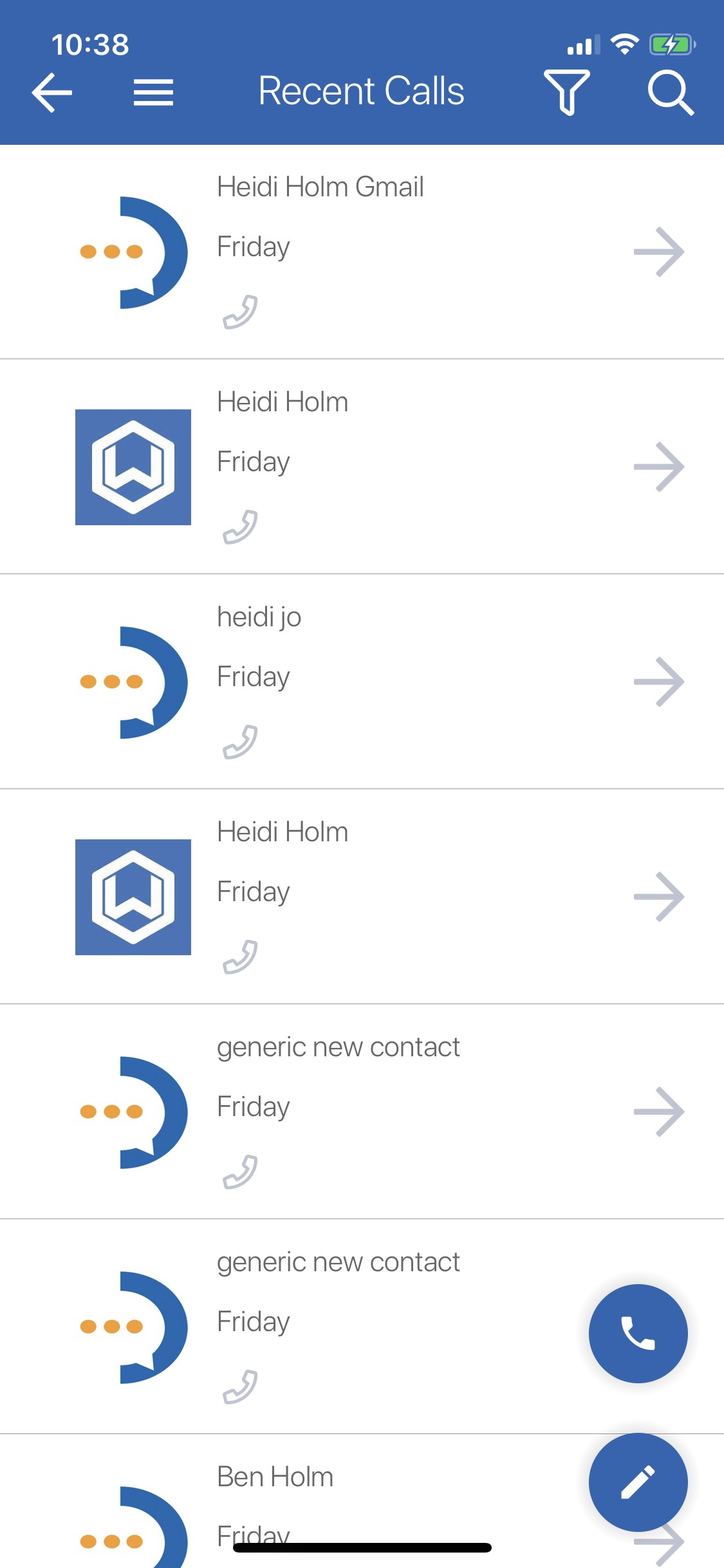The width and height of the screenshot is (724, 1568).
Task: Tap the back arrow in header
Action: 52,93
